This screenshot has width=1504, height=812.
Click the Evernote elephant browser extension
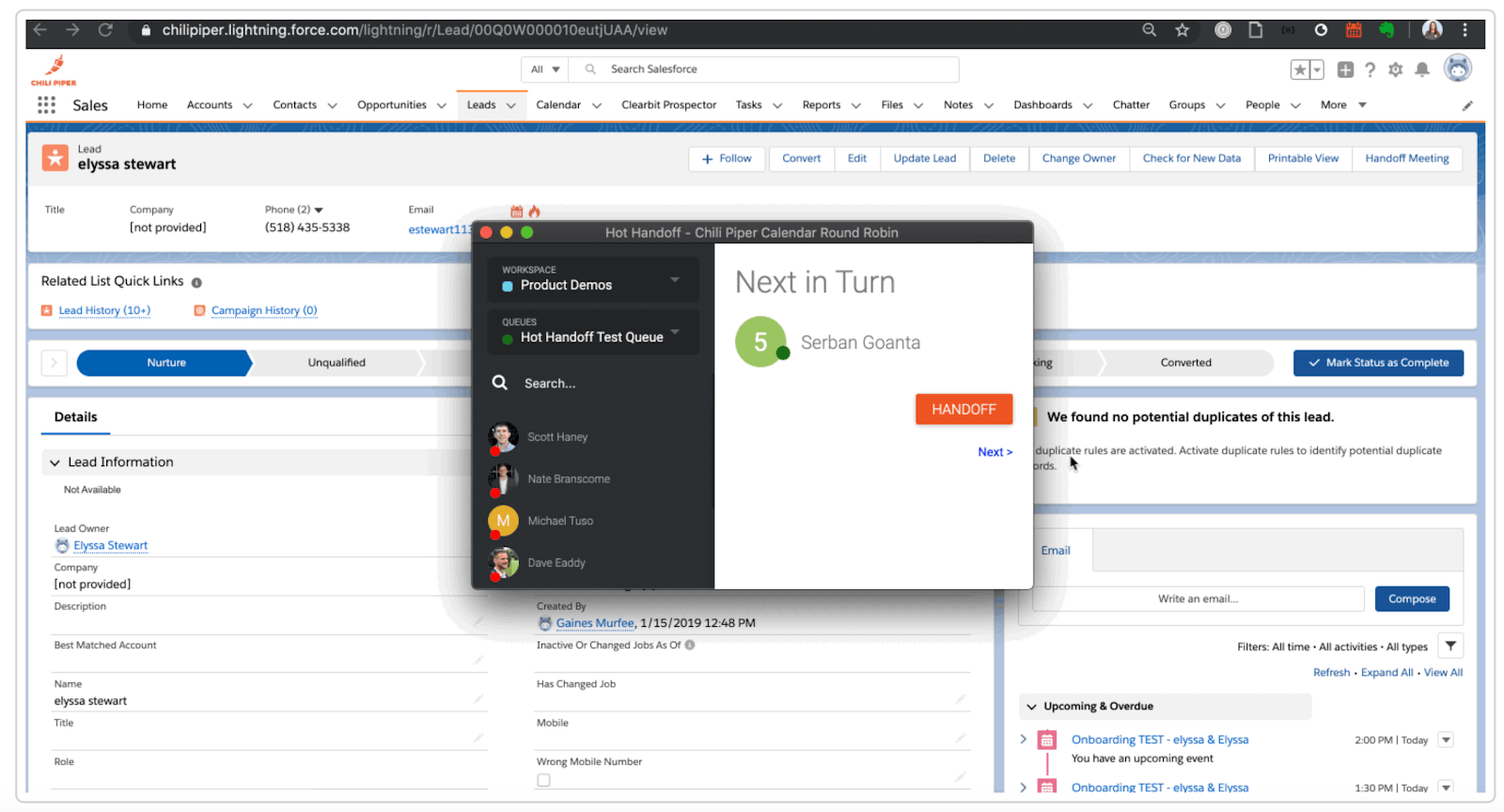1386,30
